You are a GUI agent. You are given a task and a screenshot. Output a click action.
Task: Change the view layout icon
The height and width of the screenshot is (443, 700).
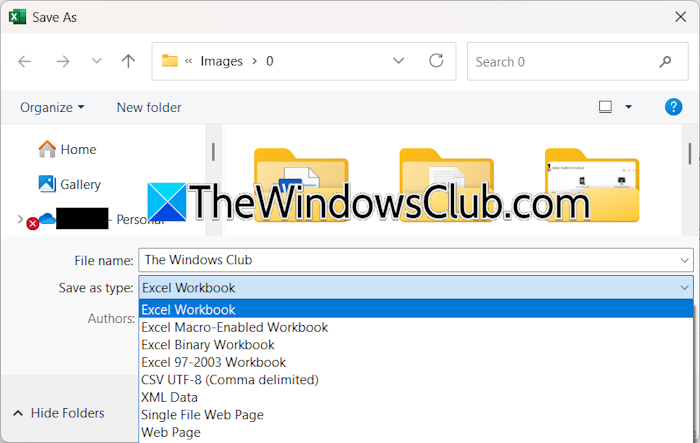[605, 107]
